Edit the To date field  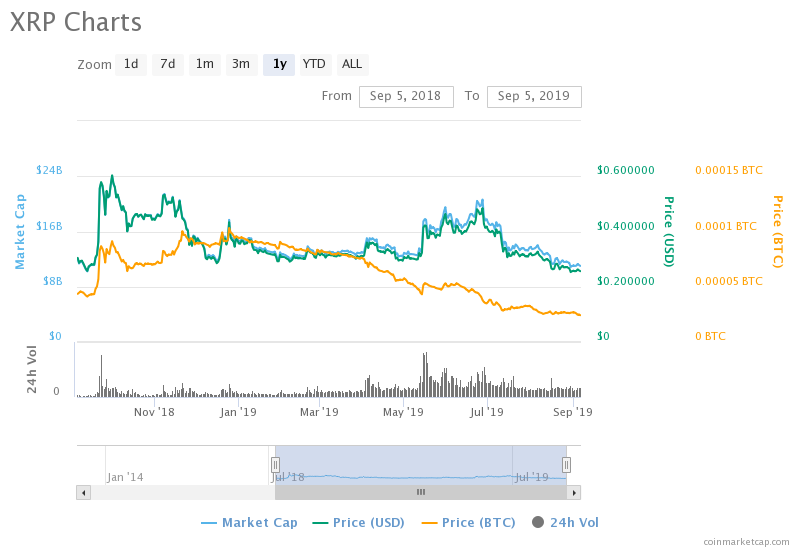[x=534, y=96]
